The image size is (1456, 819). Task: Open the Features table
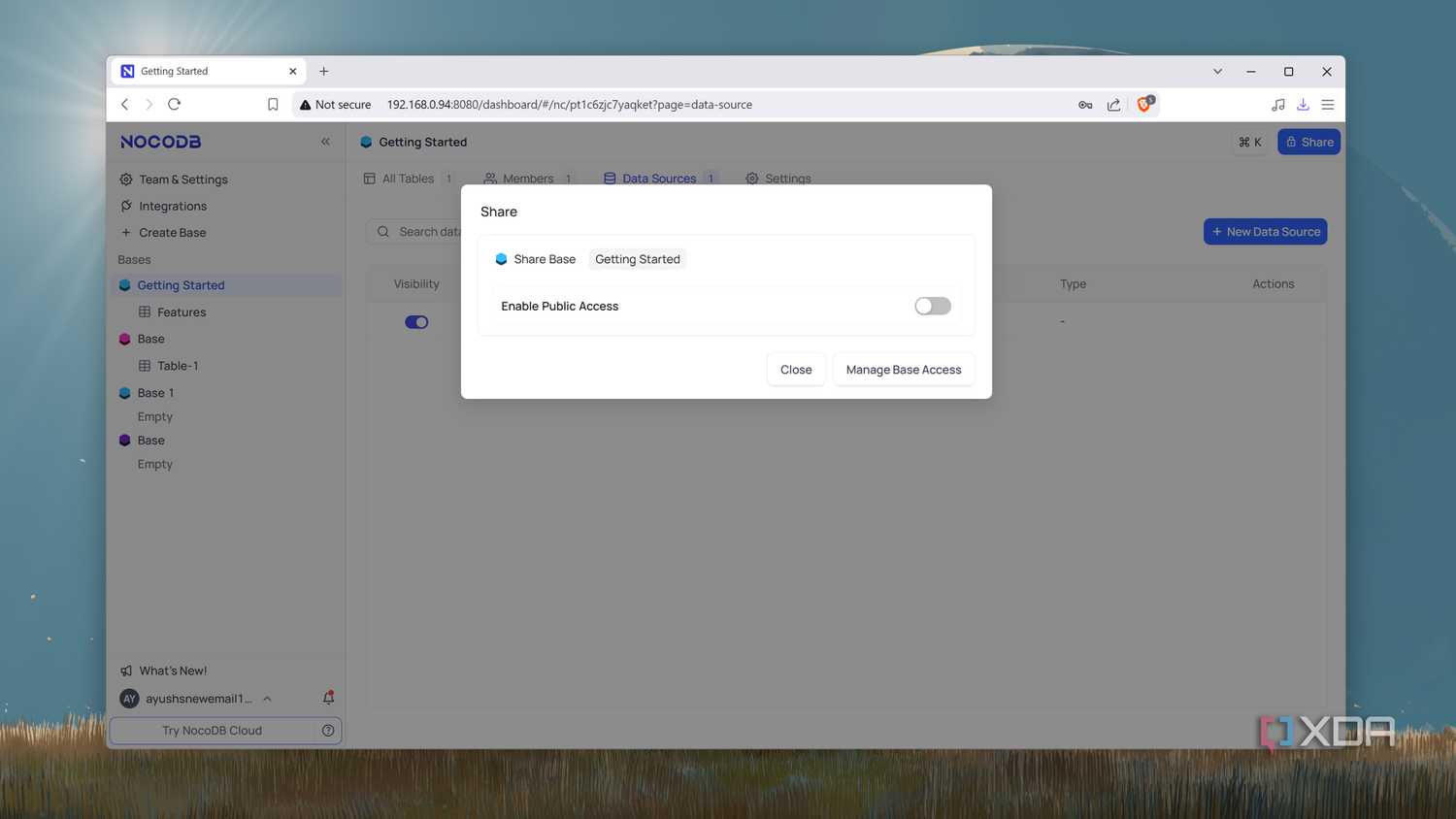pos(182,312)
